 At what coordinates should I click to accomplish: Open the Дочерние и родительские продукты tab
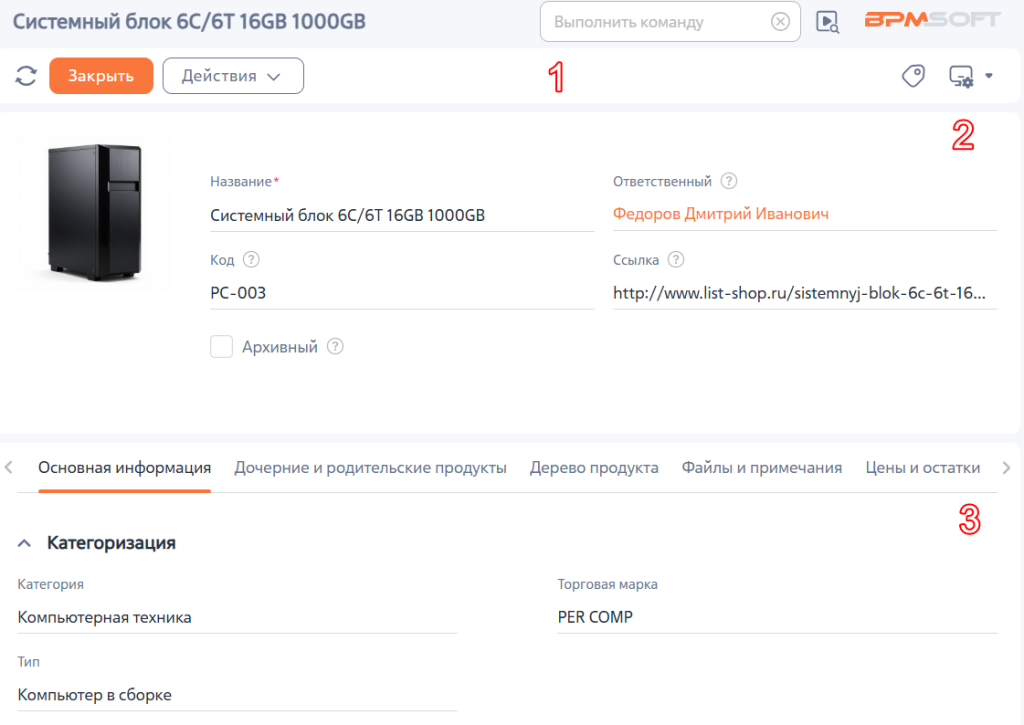tap(370, 468)
